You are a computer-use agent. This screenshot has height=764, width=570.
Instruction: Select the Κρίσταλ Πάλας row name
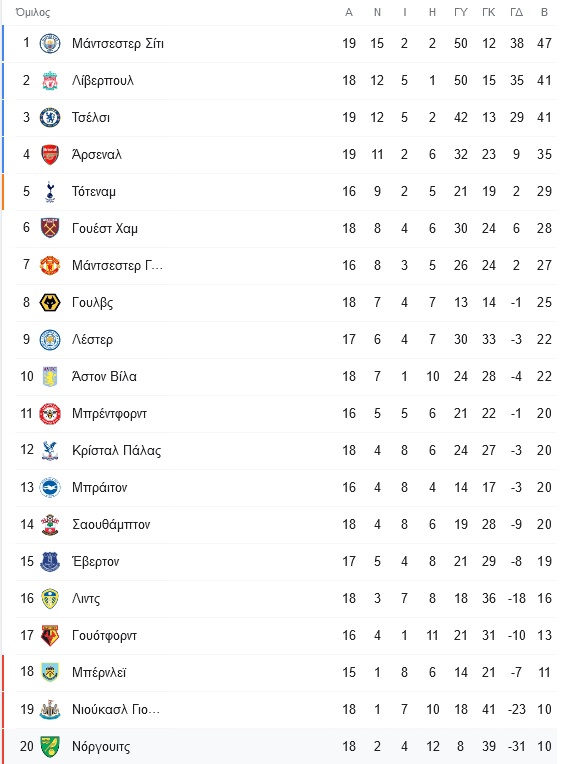click(116, 450)
